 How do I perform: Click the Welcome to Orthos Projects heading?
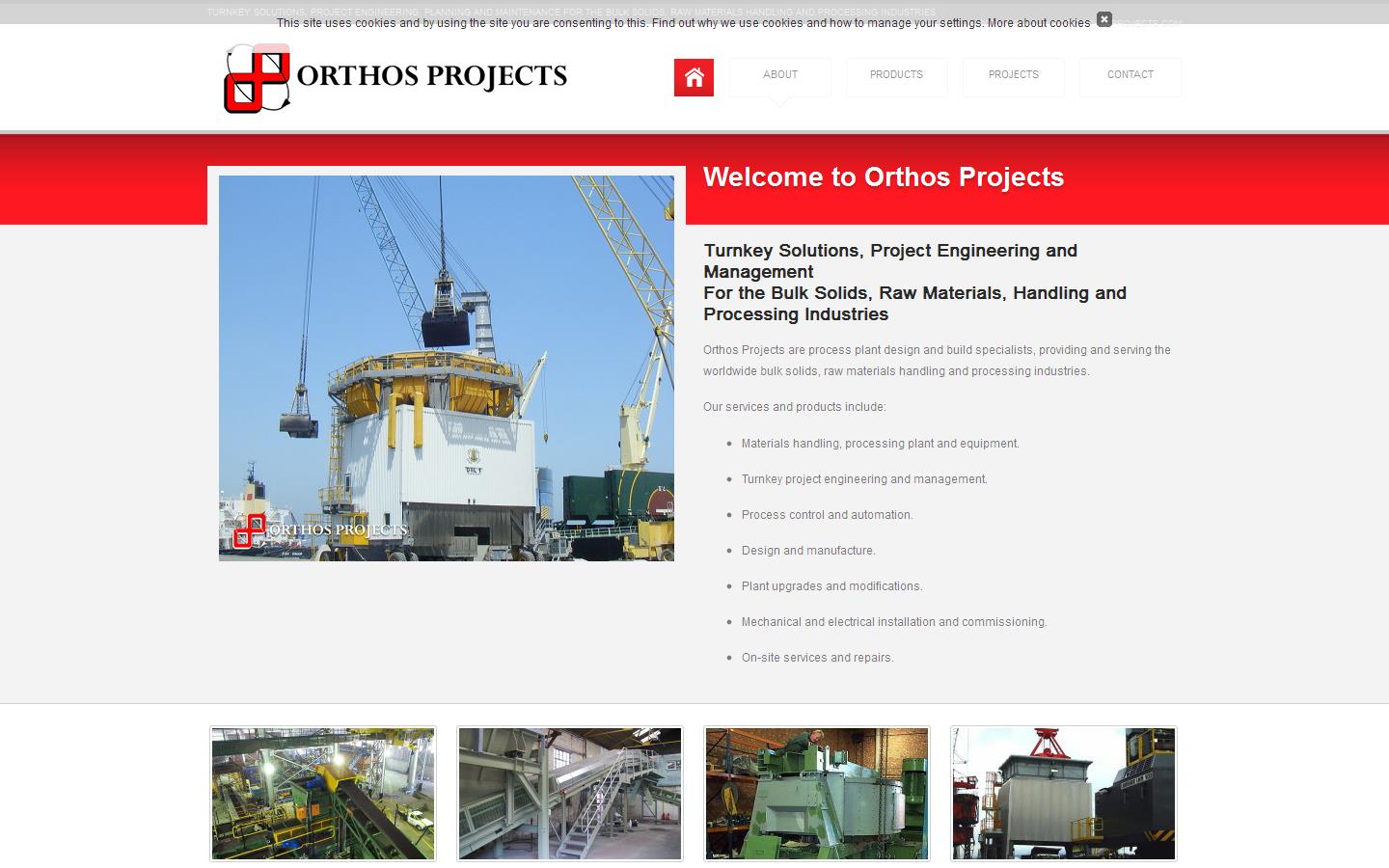883,177
